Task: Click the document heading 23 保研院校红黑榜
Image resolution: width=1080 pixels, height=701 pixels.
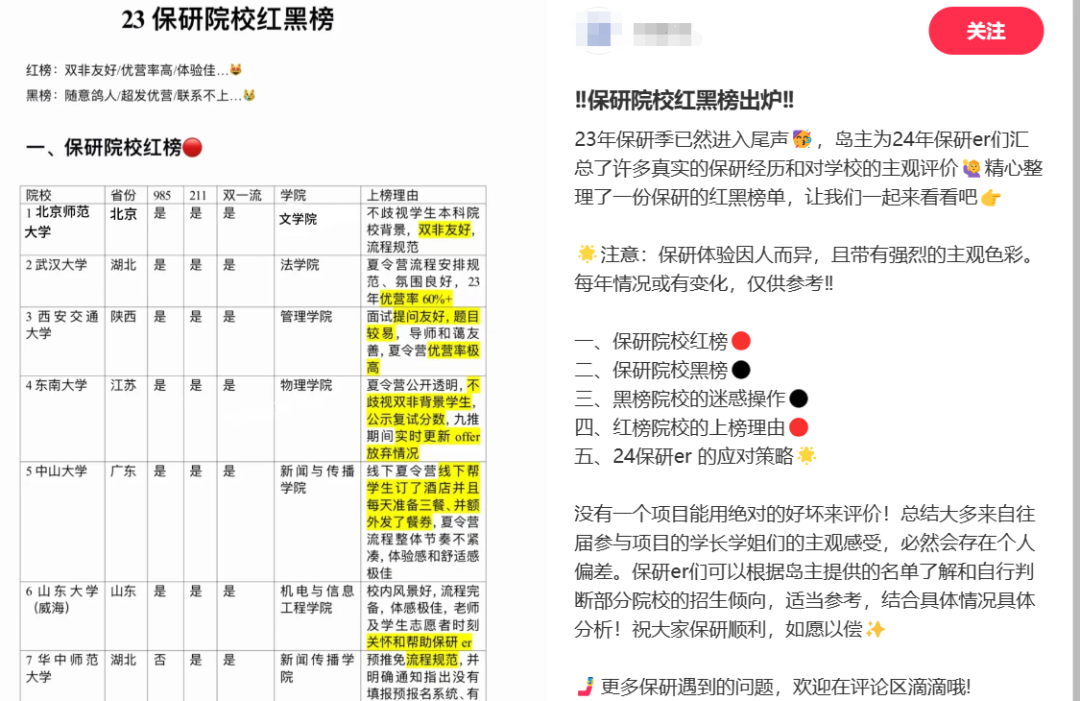Action: [x=228, y=19]
